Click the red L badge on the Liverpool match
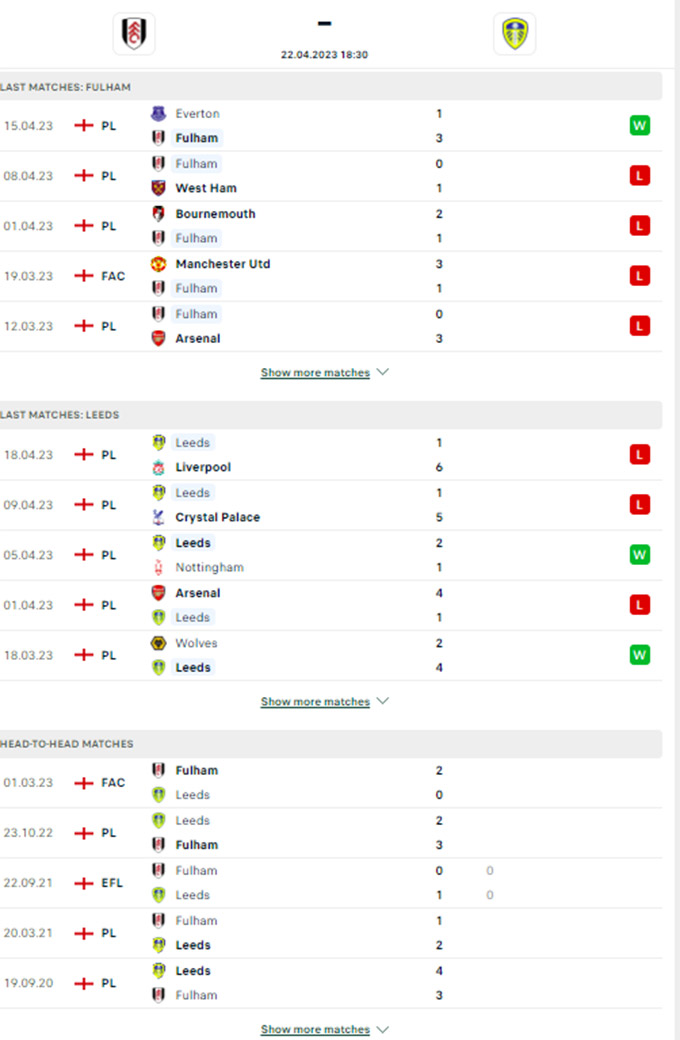 pyautogui.click(x=640, y=454)
